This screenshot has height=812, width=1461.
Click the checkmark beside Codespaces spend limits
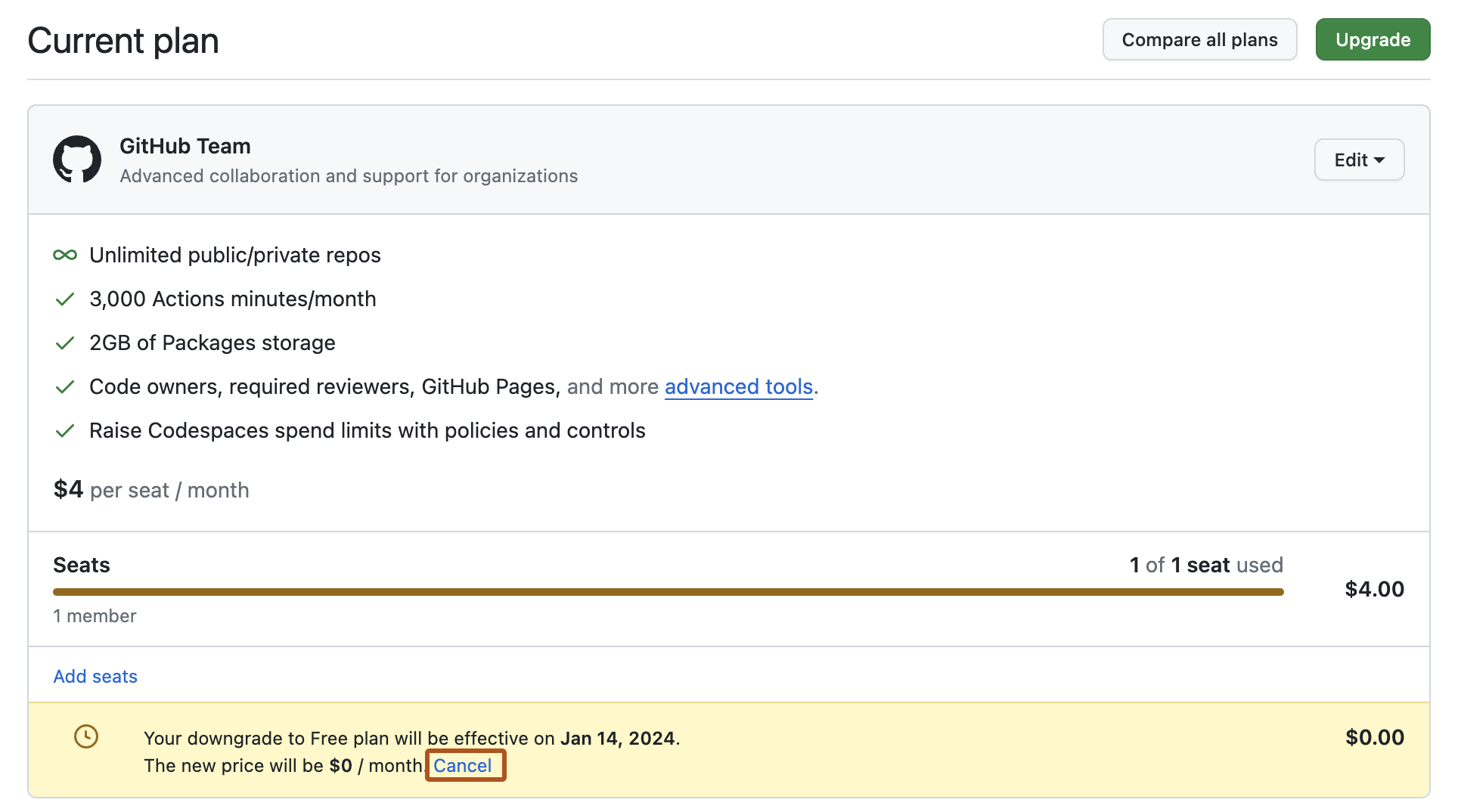(x=64, y=430)
